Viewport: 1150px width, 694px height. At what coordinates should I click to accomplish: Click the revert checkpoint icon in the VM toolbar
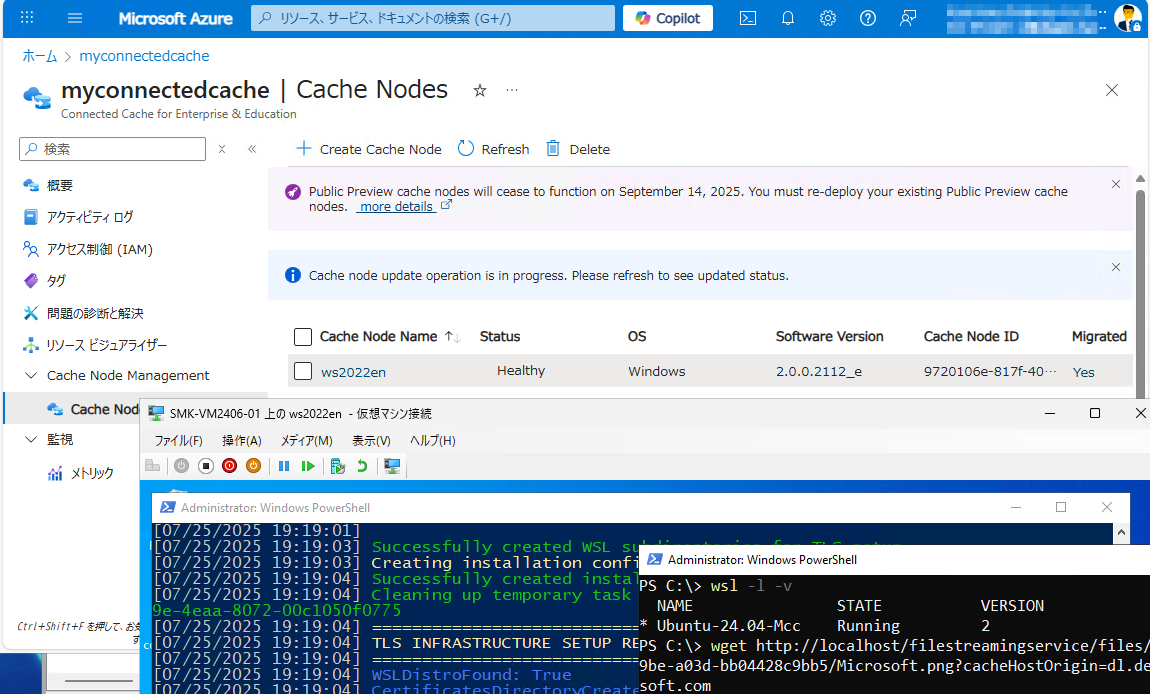pyautogui.click(x=363, y=466)
